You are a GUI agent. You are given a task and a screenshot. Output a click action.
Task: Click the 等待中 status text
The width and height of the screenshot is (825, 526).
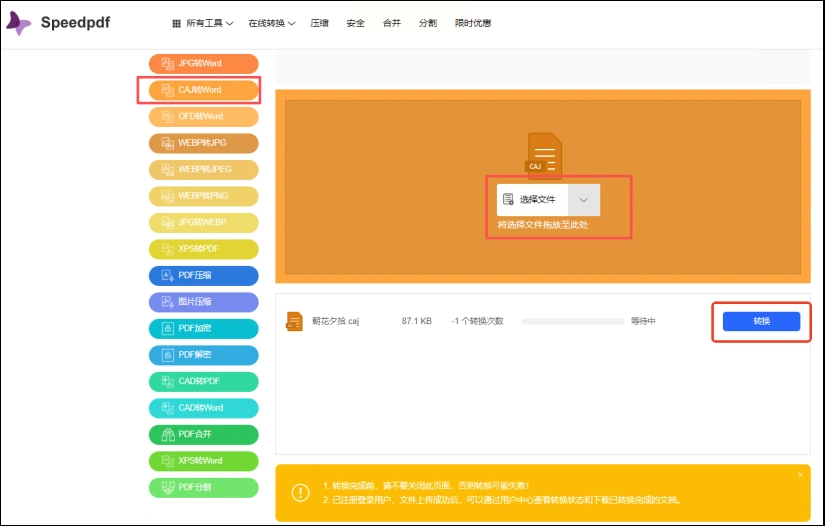(x=643, y=321)
